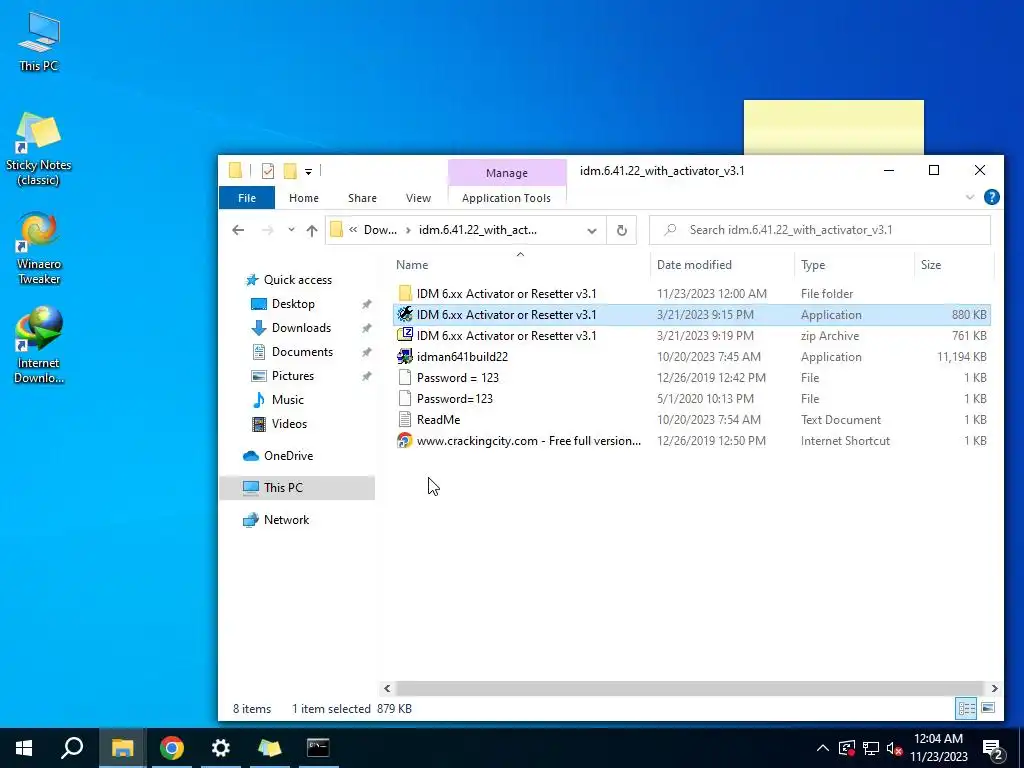The height and width of the screenshot is (768, 1024).
Task: Switch to the View ribbon tab
Action: tap(418, 198)
